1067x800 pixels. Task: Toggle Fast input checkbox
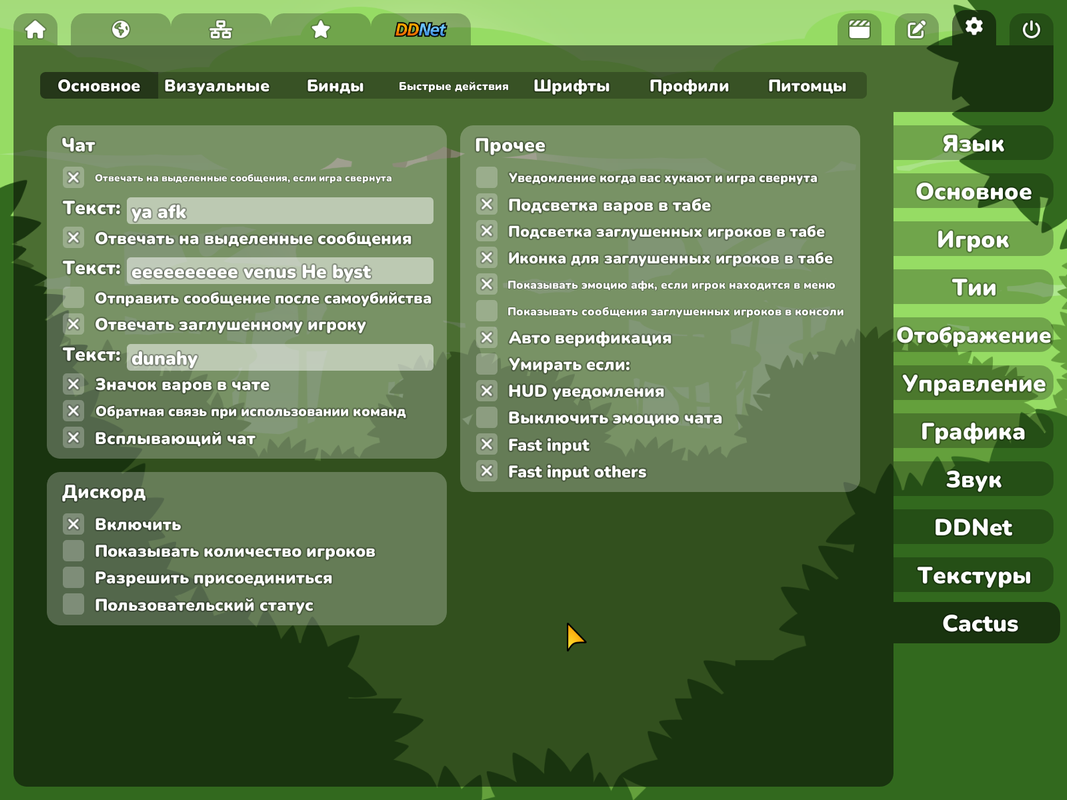point(487,444)
